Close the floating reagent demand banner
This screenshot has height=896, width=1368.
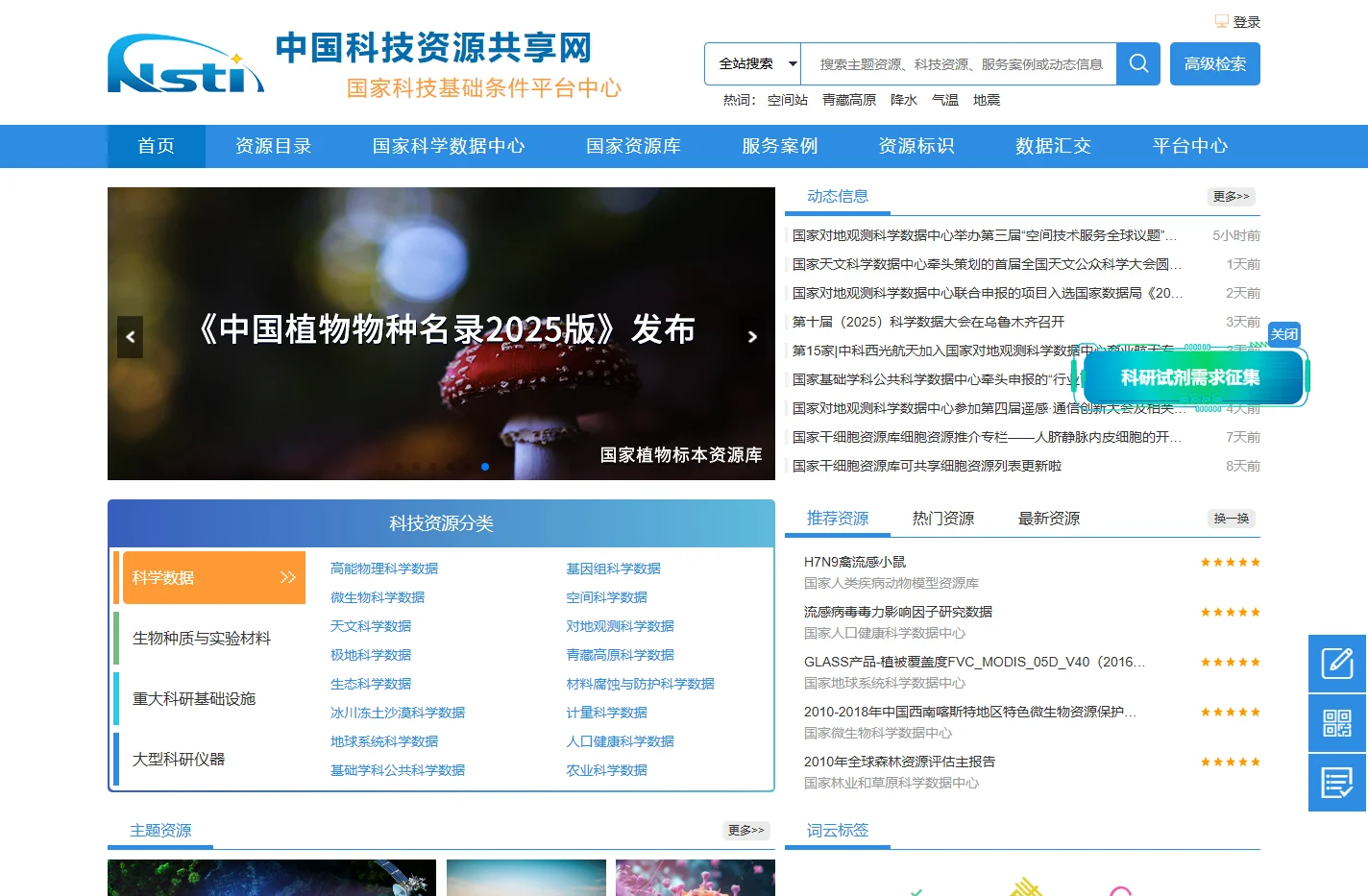[1283, 334]
